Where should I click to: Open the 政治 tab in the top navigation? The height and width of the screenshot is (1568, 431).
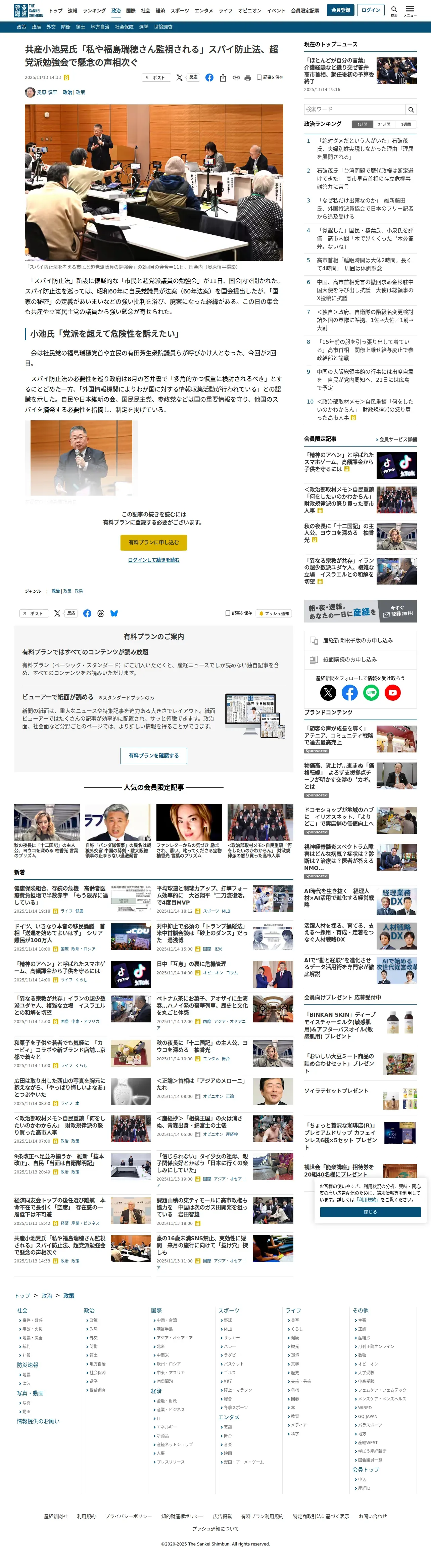click(116, 10)
